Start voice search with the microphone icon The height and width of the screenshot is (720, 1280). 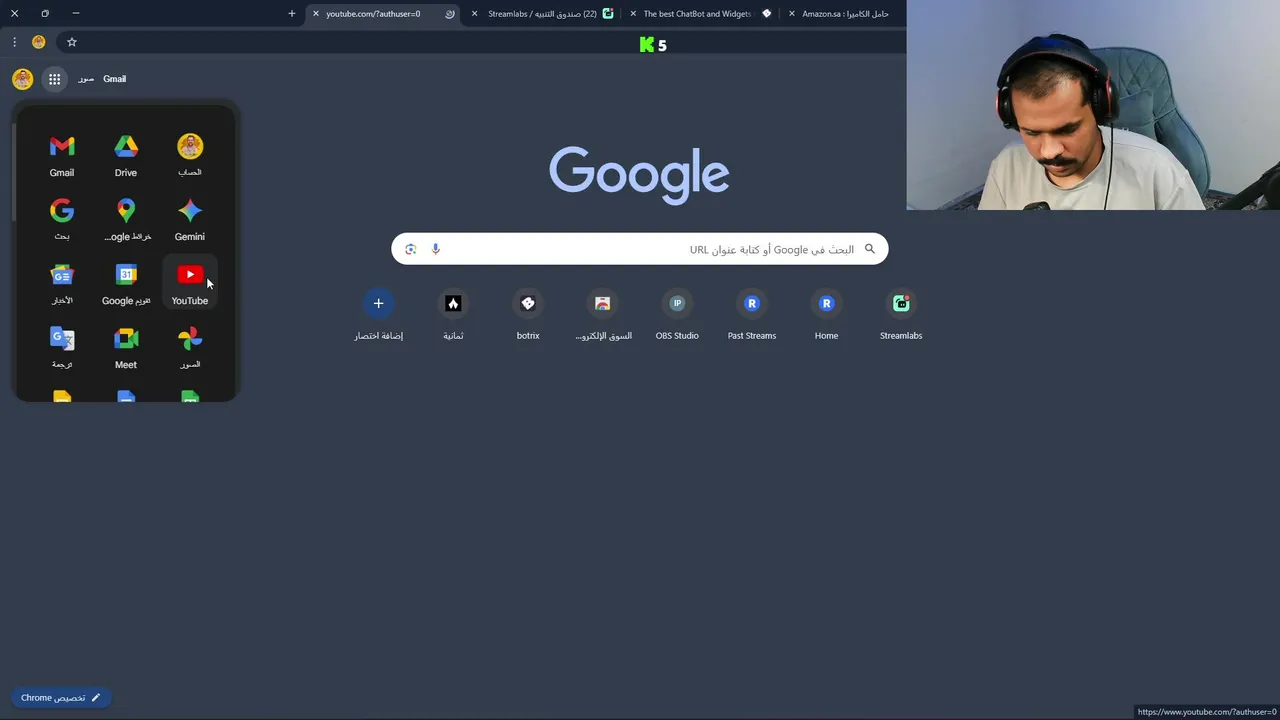coord(435,249)
